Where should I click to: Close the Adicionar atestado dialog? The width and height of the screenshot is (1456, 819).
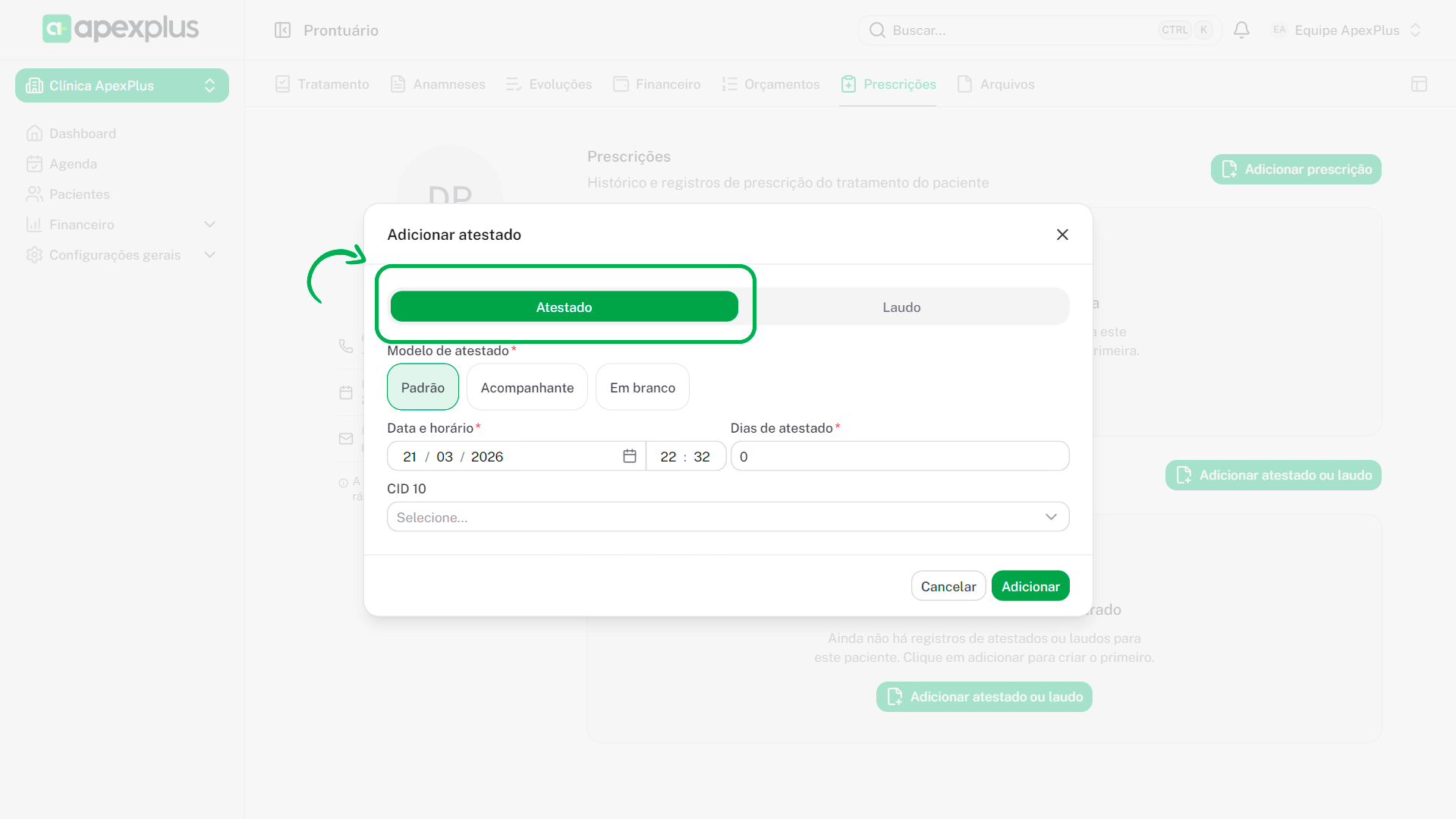coord(1062,235)
